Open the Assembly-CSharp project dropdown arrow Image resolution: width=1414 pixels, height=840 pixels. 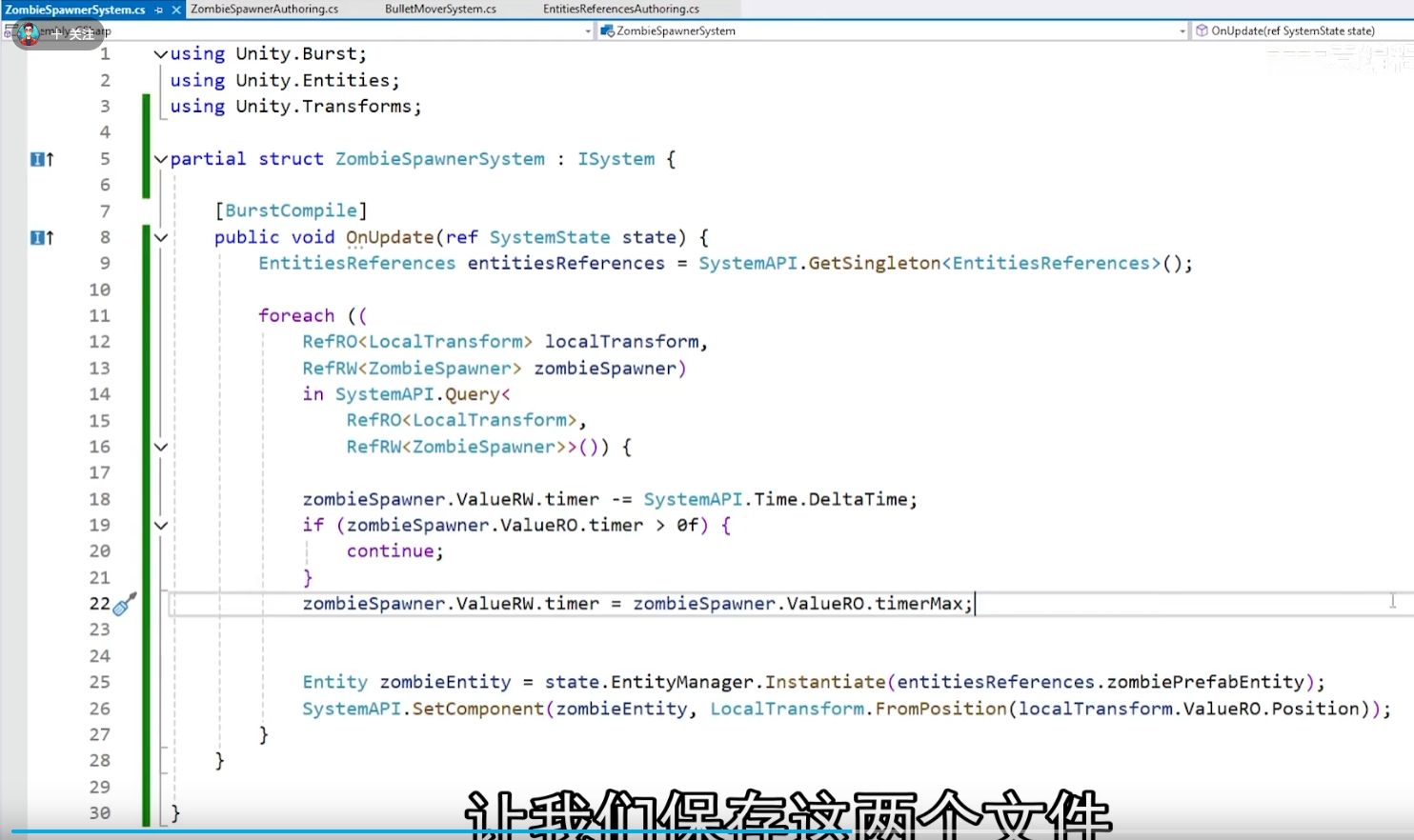[588, 31]
